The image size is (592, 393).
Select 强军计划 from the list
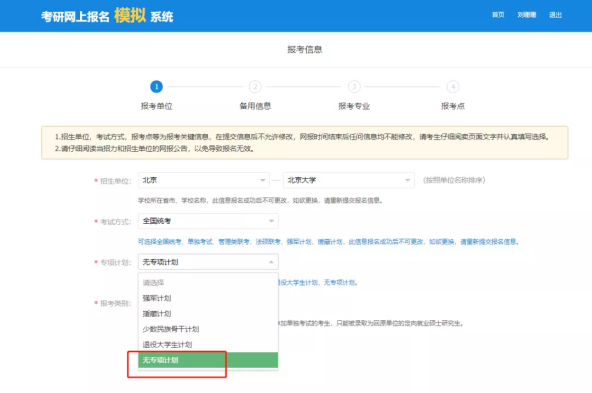click(208, 298)
